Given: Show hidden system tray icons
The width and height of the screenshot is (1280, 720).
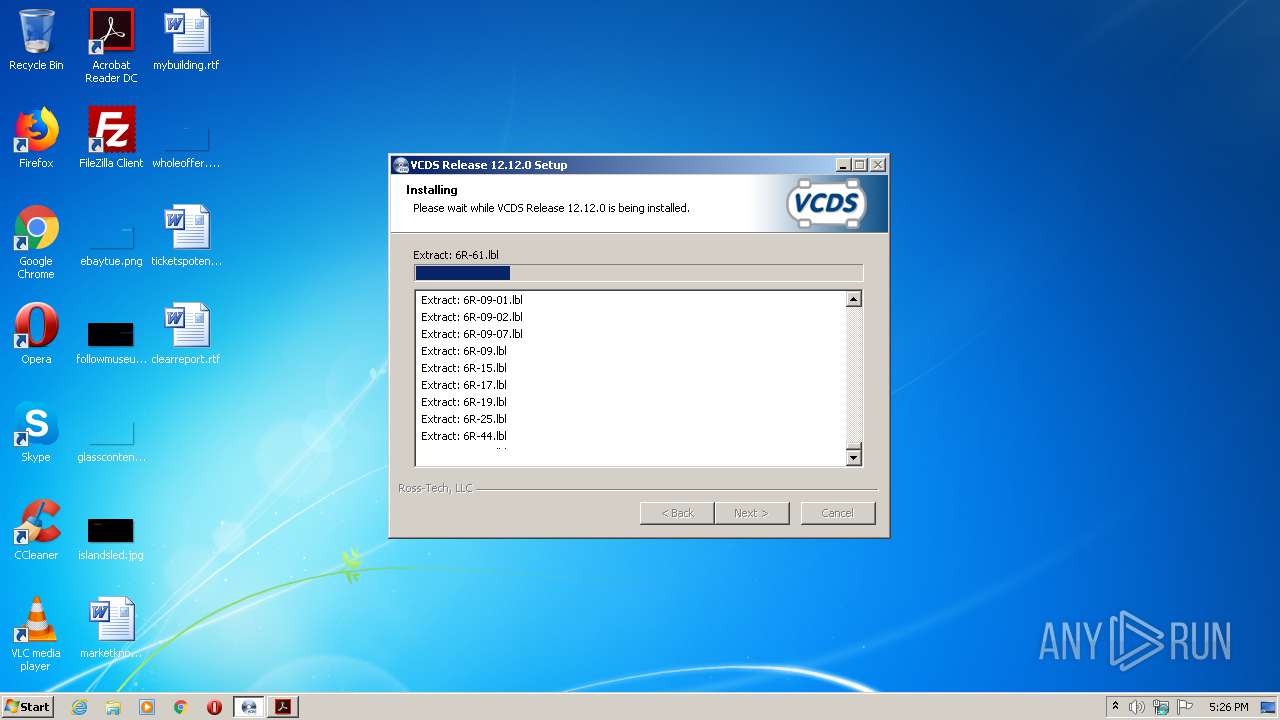Looking at the screenshot, I should click(1115, 707).
